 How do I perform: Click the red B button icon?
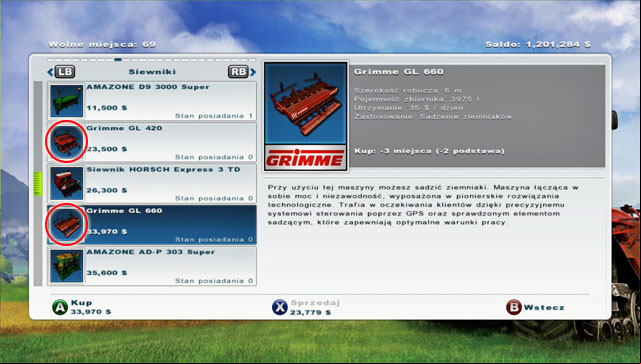pos(513,307)
